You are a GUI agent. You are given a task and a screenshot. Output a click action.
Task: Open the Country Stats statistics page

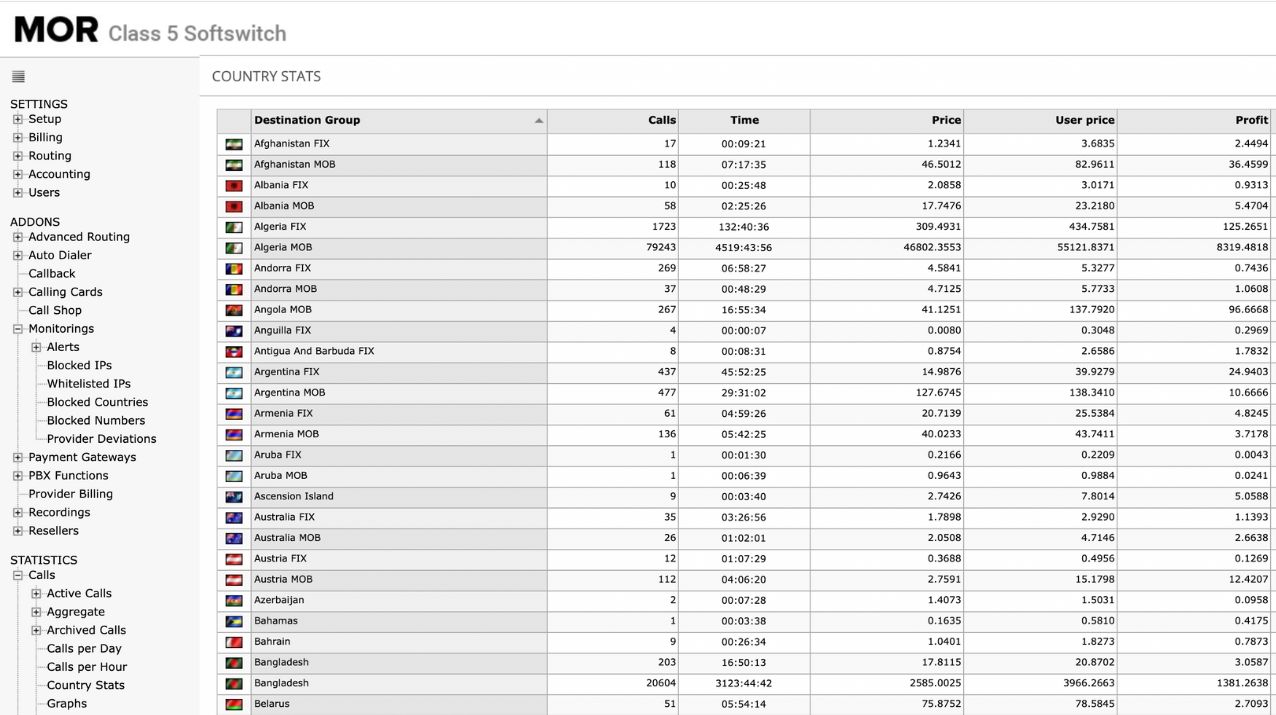click(86, 685)
